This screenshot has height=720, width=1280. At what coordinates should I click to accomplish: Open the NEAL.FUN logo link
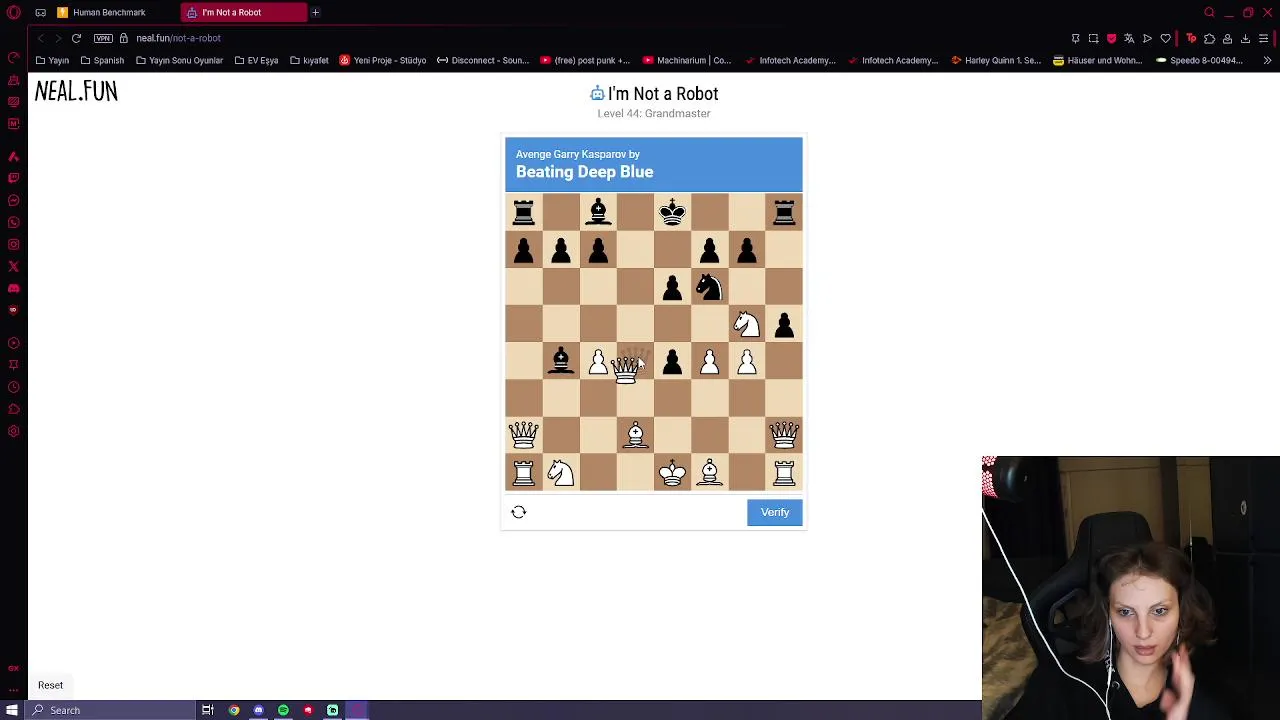click(x=76, y=92)
